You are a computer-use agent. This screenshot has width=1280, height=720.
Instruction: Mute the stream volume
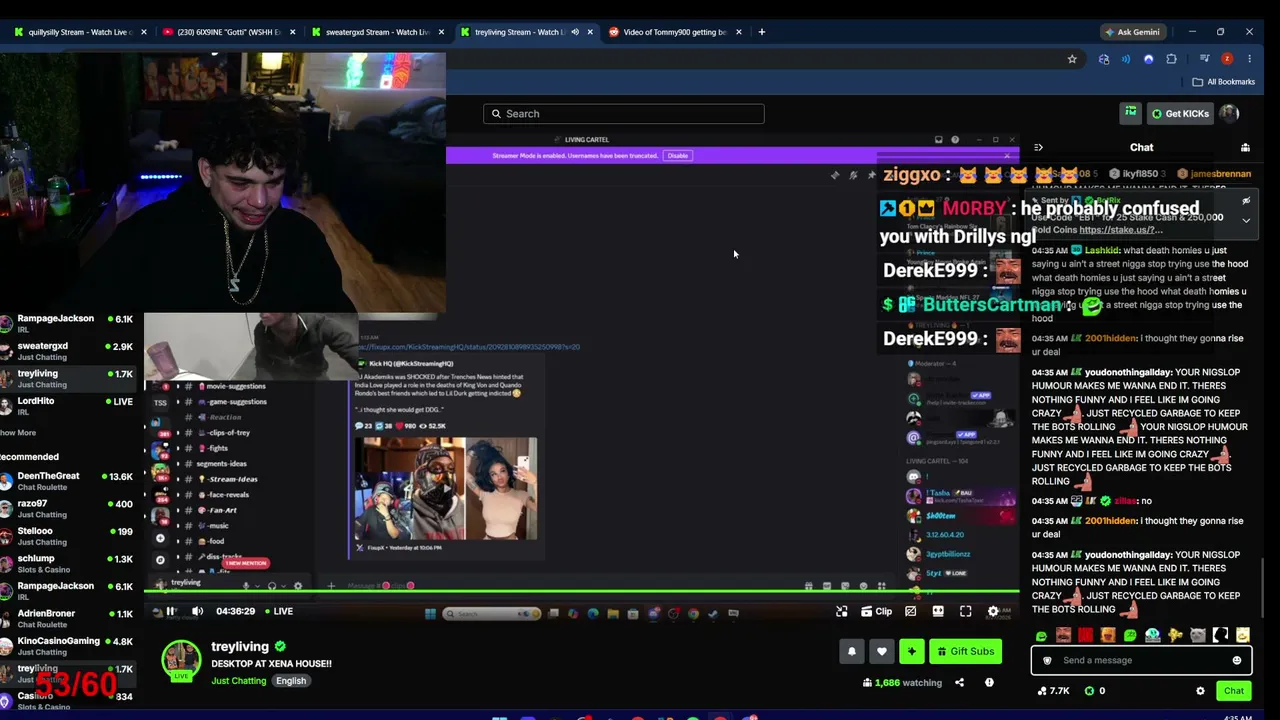(x=197, y=611)
